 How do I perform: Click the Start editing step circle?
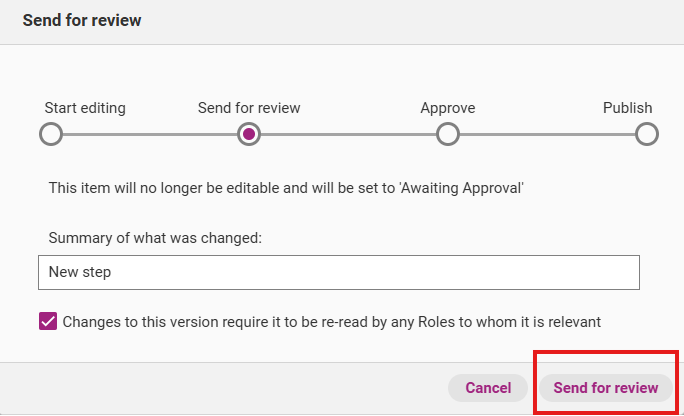[50, 134]
